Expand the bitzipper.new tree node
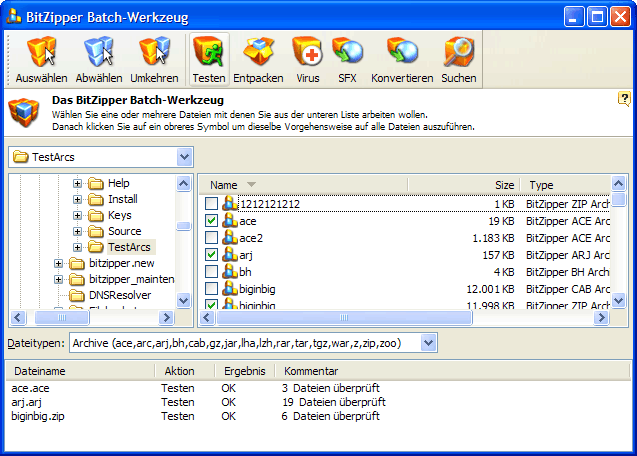This screenshot has width=637, height=456. (59, 263)
